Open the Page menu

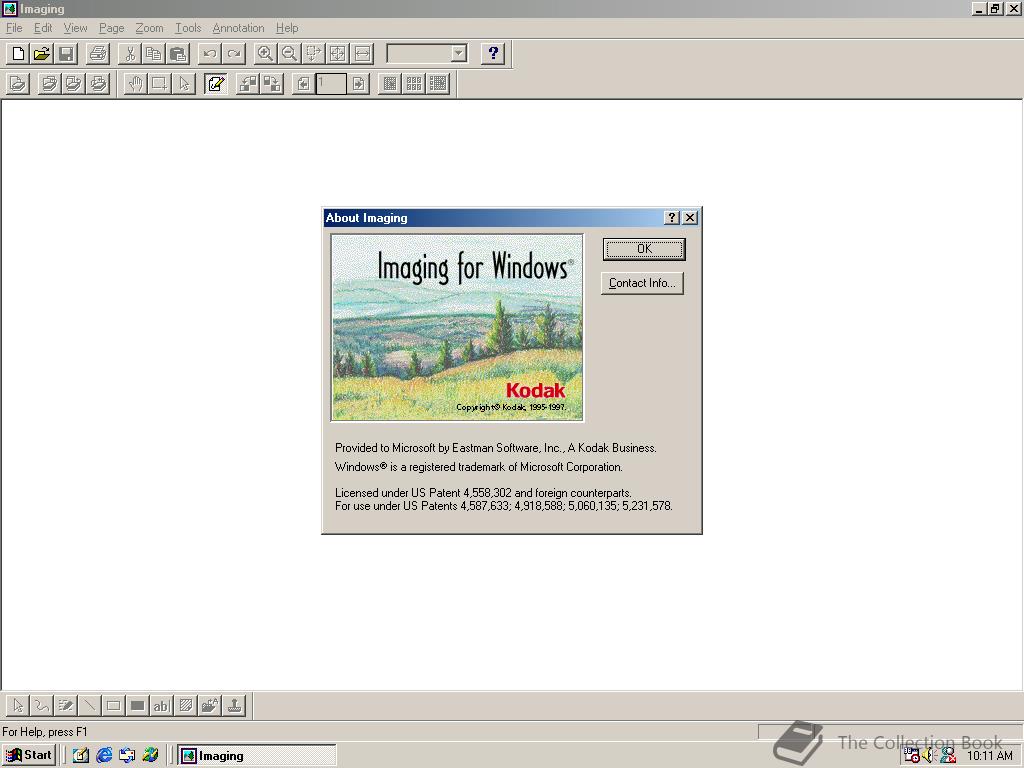112,28
